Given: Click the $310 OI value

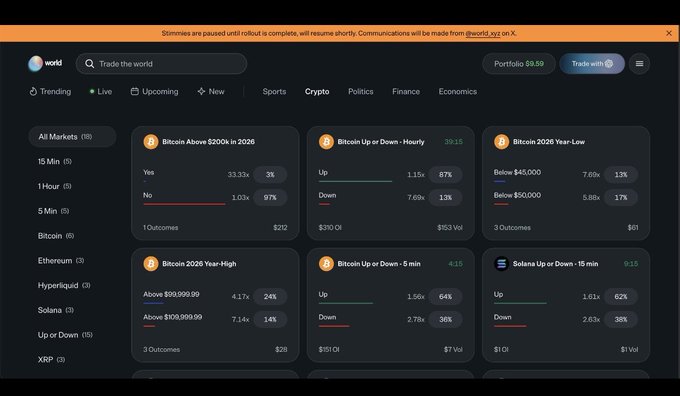Looking at the screenshot, I should (330, 228).
